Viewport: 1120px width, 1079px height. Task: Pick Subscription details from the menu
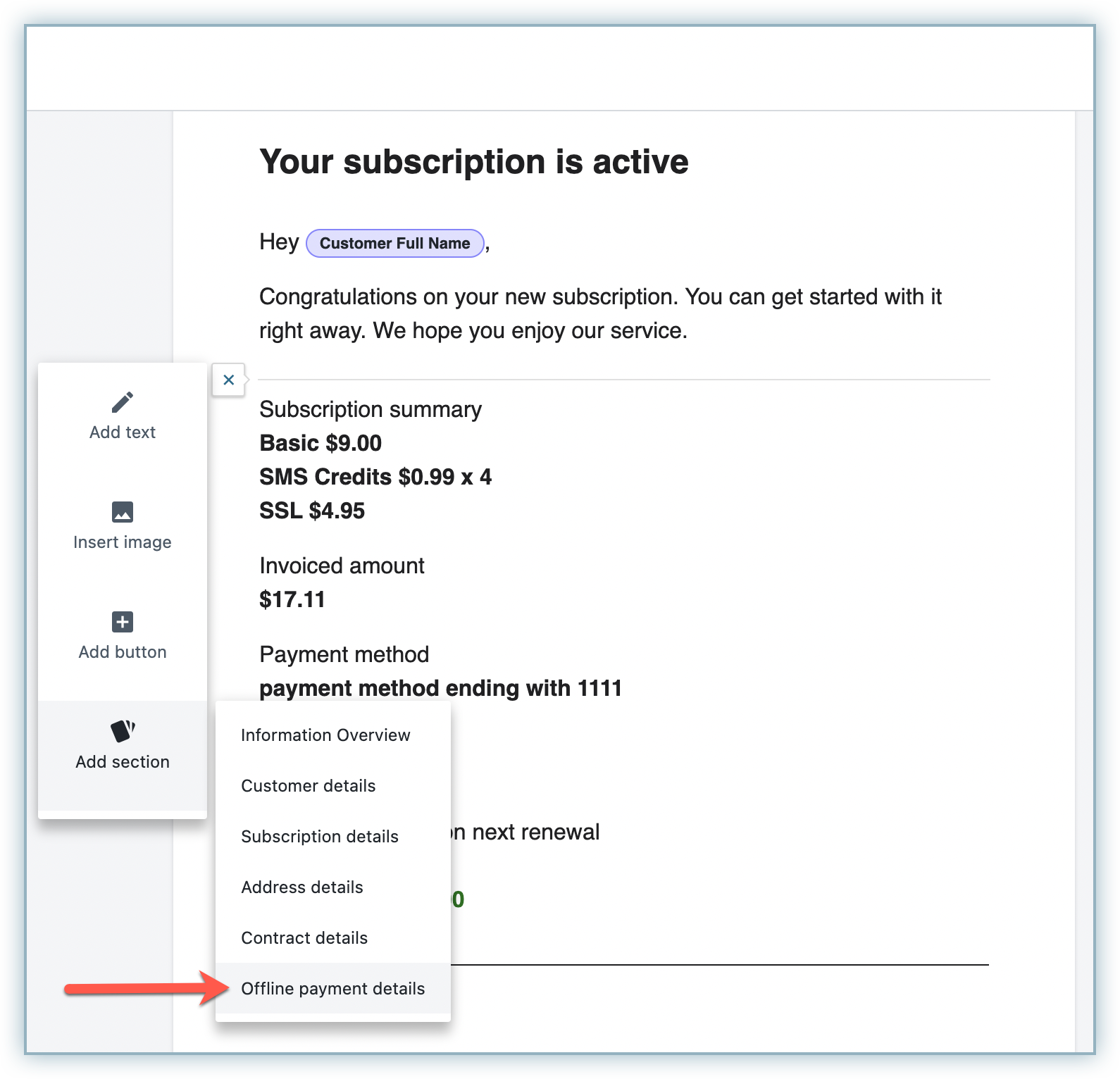[320, 837]
